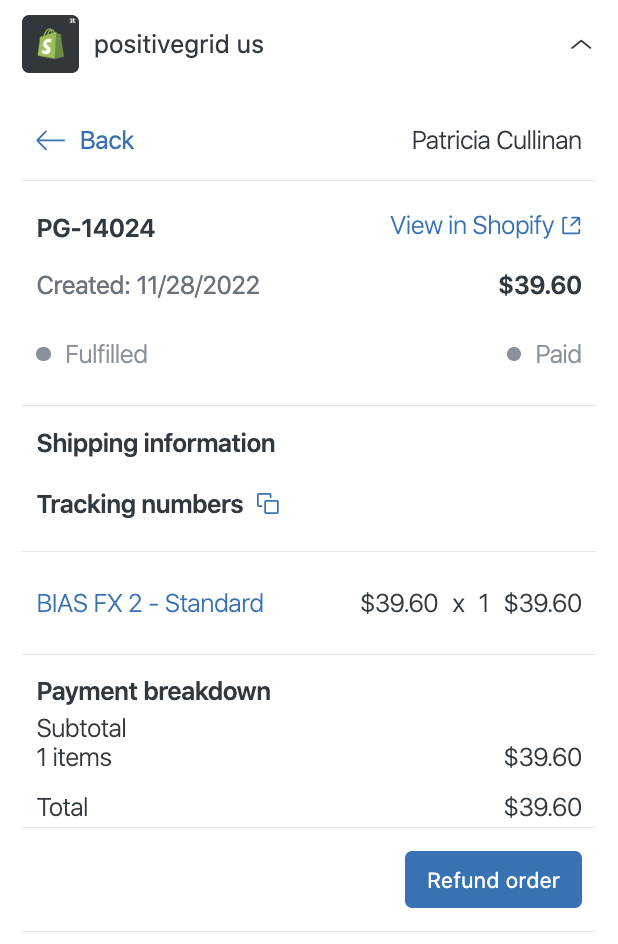
Task: Click the Refund order button
Action: pos(493,880)
